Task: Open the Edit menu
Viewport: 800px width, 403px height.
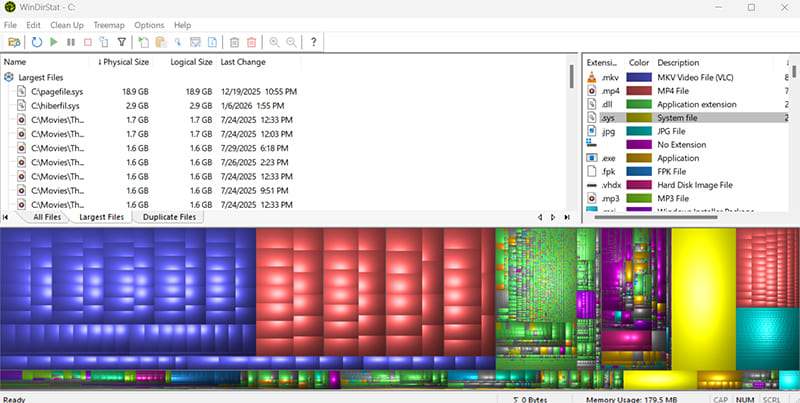Action: tap(33, 25)
